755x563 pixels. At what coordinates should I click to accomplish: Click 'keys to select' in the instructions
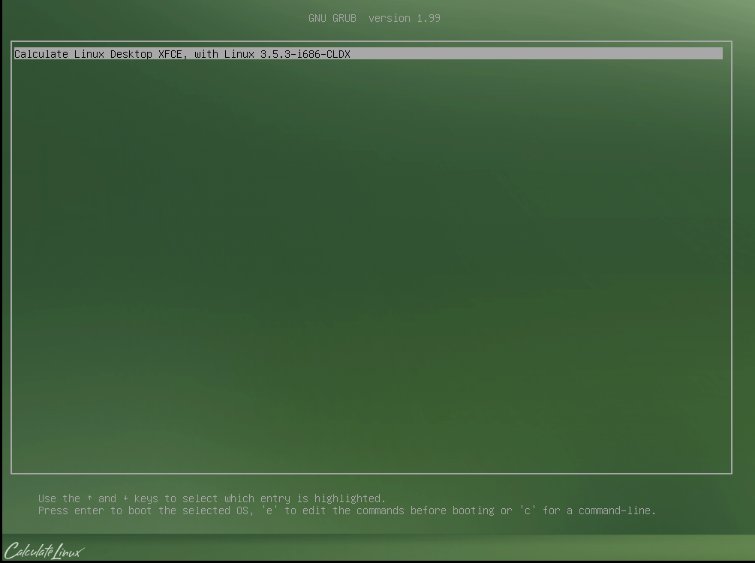[x=176, y=498]
